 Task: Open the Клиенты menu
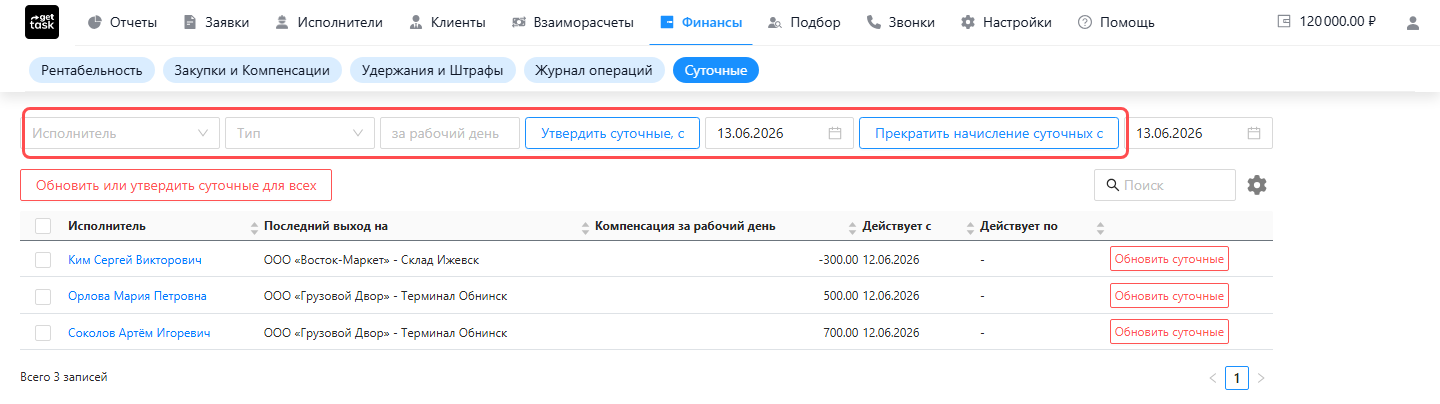(448, 22)
